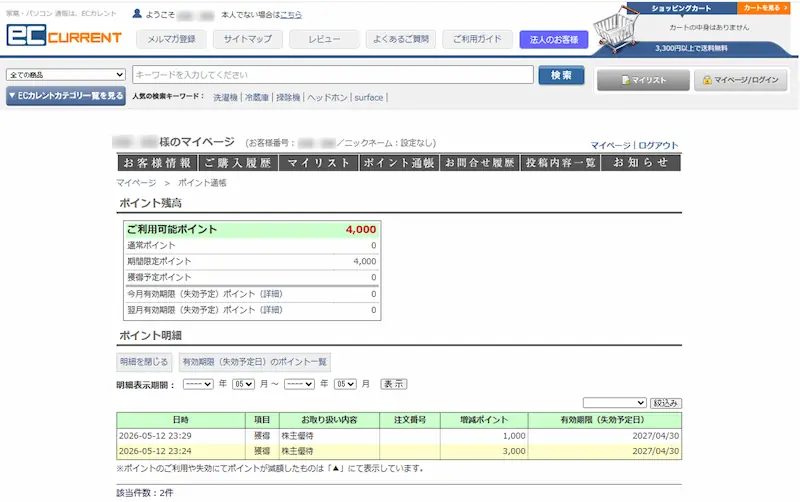Viewport: 800px width, 502px height.
Task: Open the 全ての商品 category dropdown
Action: point(66,74)
